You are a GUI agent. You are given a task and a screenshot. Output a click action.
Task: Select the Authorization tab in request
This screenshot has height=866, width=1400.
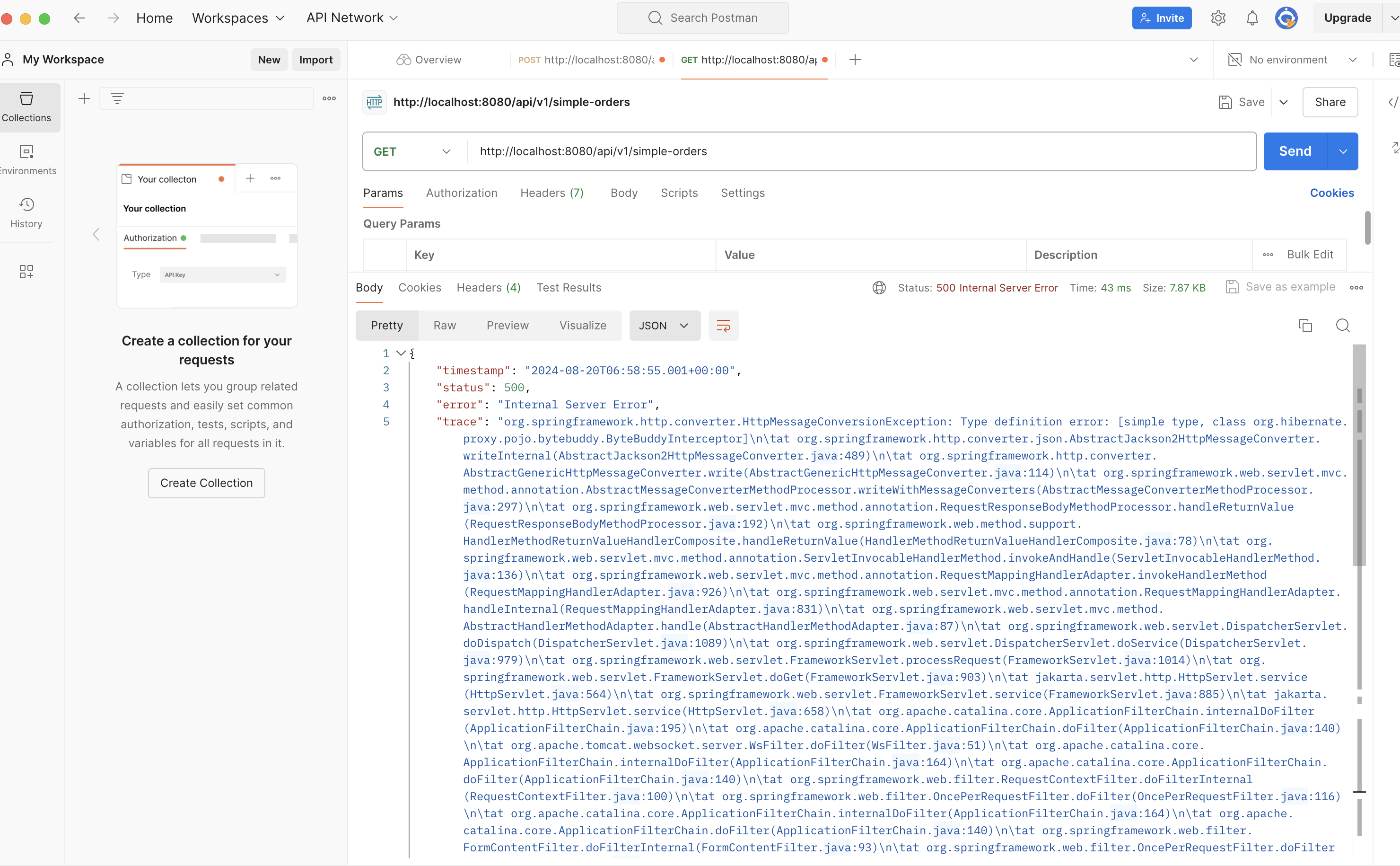[x=460, y=192]
